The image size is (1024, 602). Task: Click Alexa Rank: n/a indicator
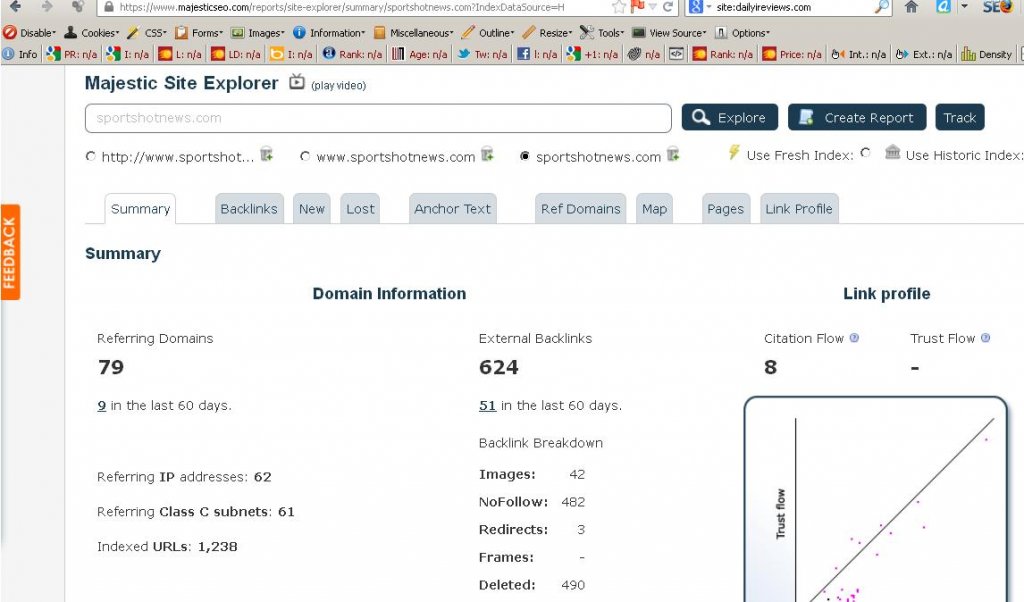pos(352,54)
